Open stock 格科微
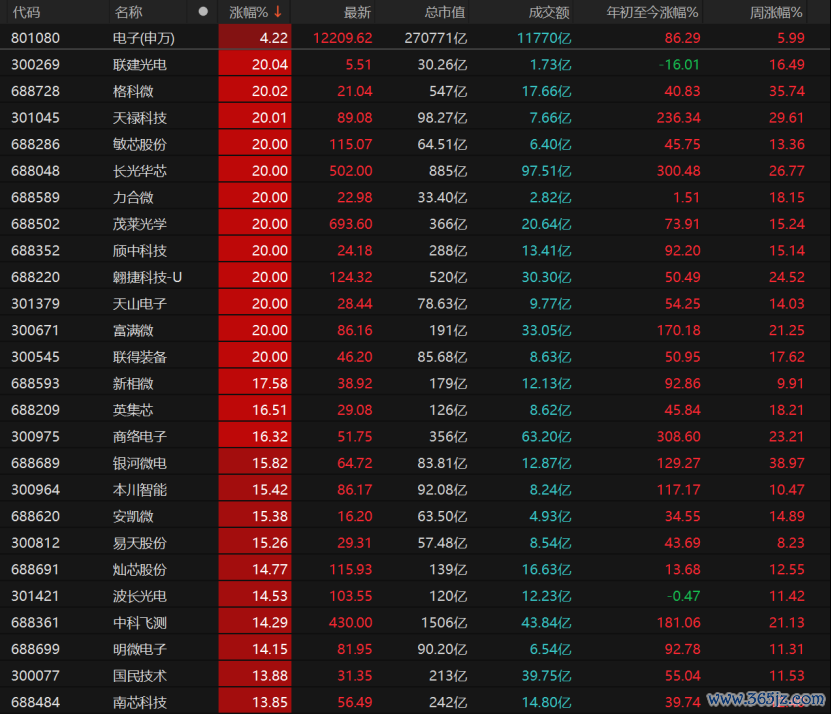The height and width of the screenshot is (714, 831). point(133,91)
